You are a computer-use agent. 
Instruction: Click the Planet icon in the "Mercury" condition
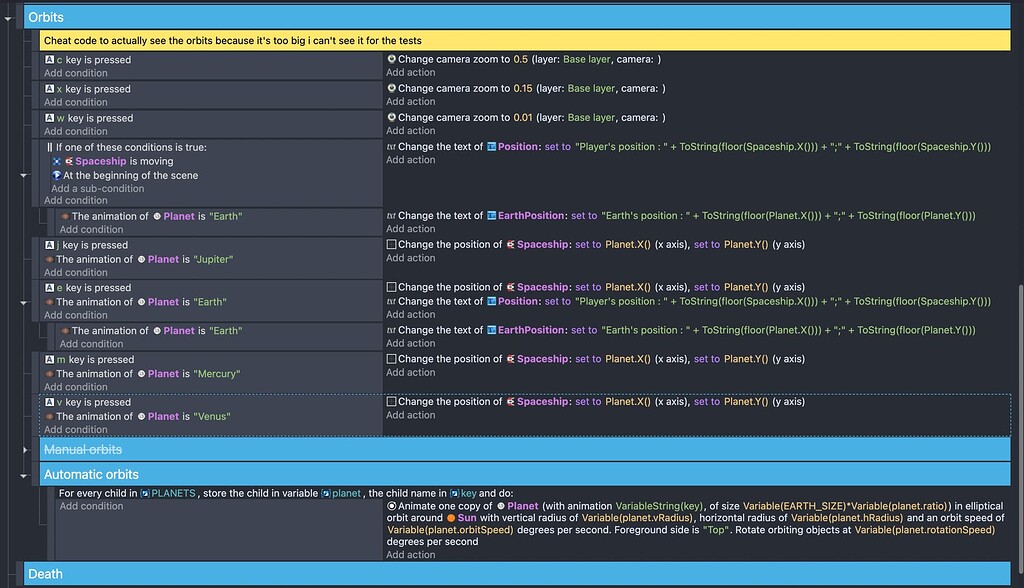tap(142, 374)
